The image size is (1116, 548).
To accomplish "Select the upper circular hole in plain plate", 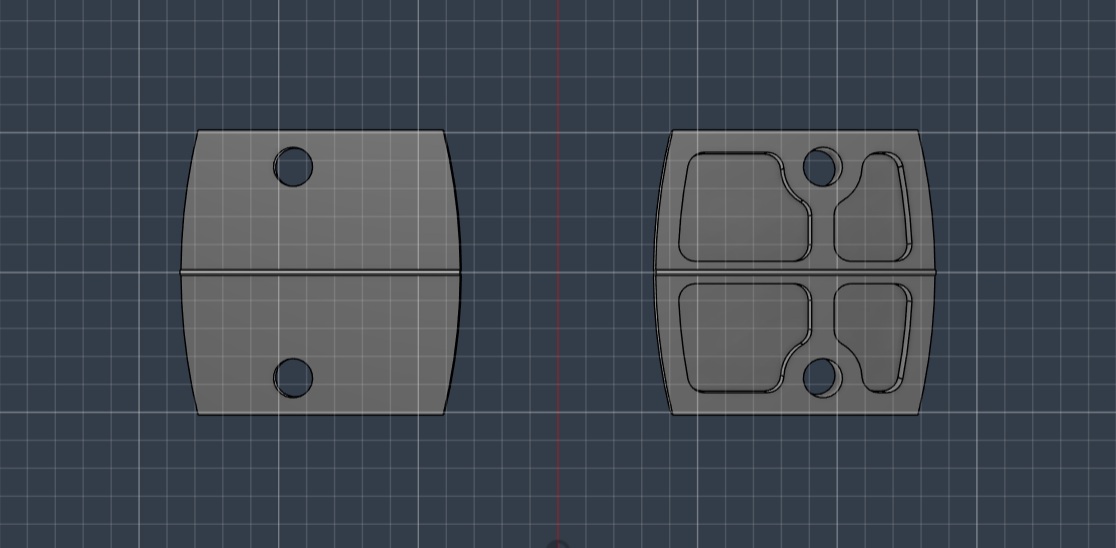I will 293,167.
